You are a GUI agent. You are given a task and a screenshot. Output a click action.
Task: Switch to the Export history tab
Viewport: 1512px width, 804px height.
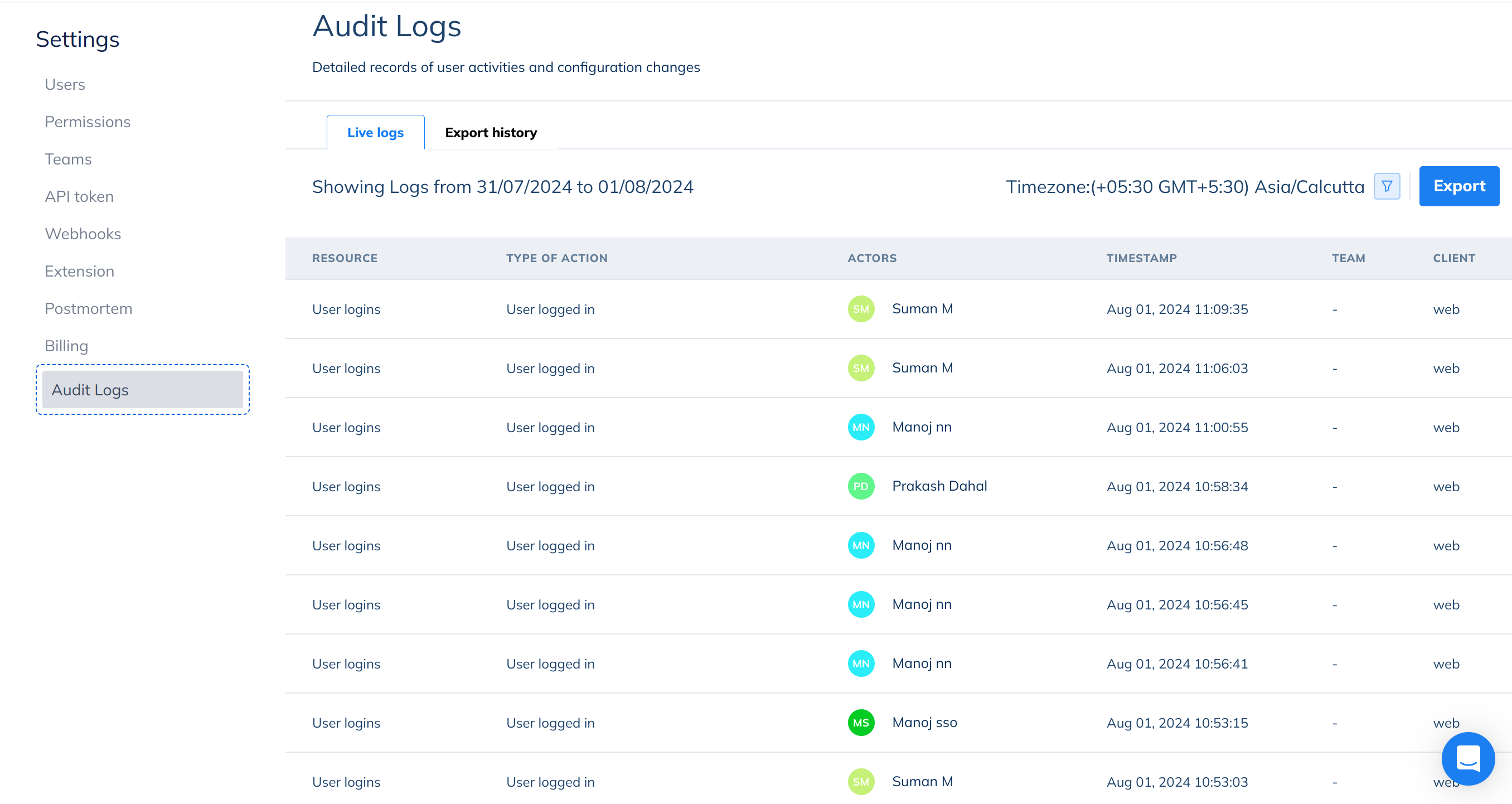click(491, 133)
